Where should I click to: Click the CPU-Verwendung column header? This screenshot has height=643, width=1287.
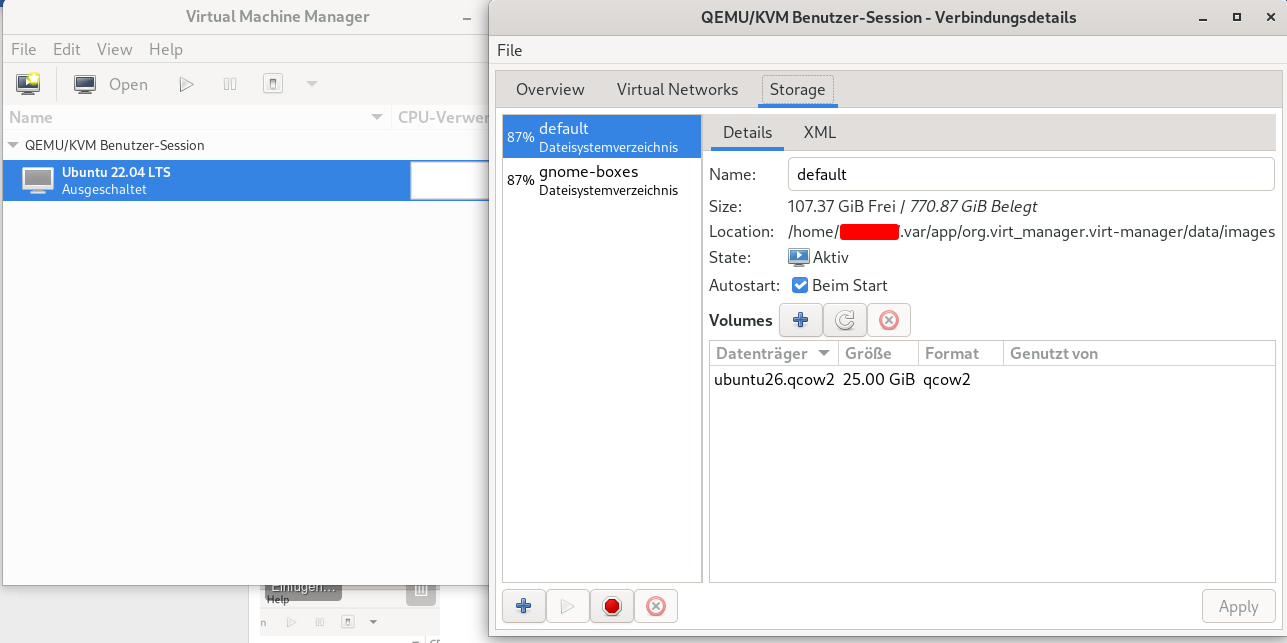point(442,117)
